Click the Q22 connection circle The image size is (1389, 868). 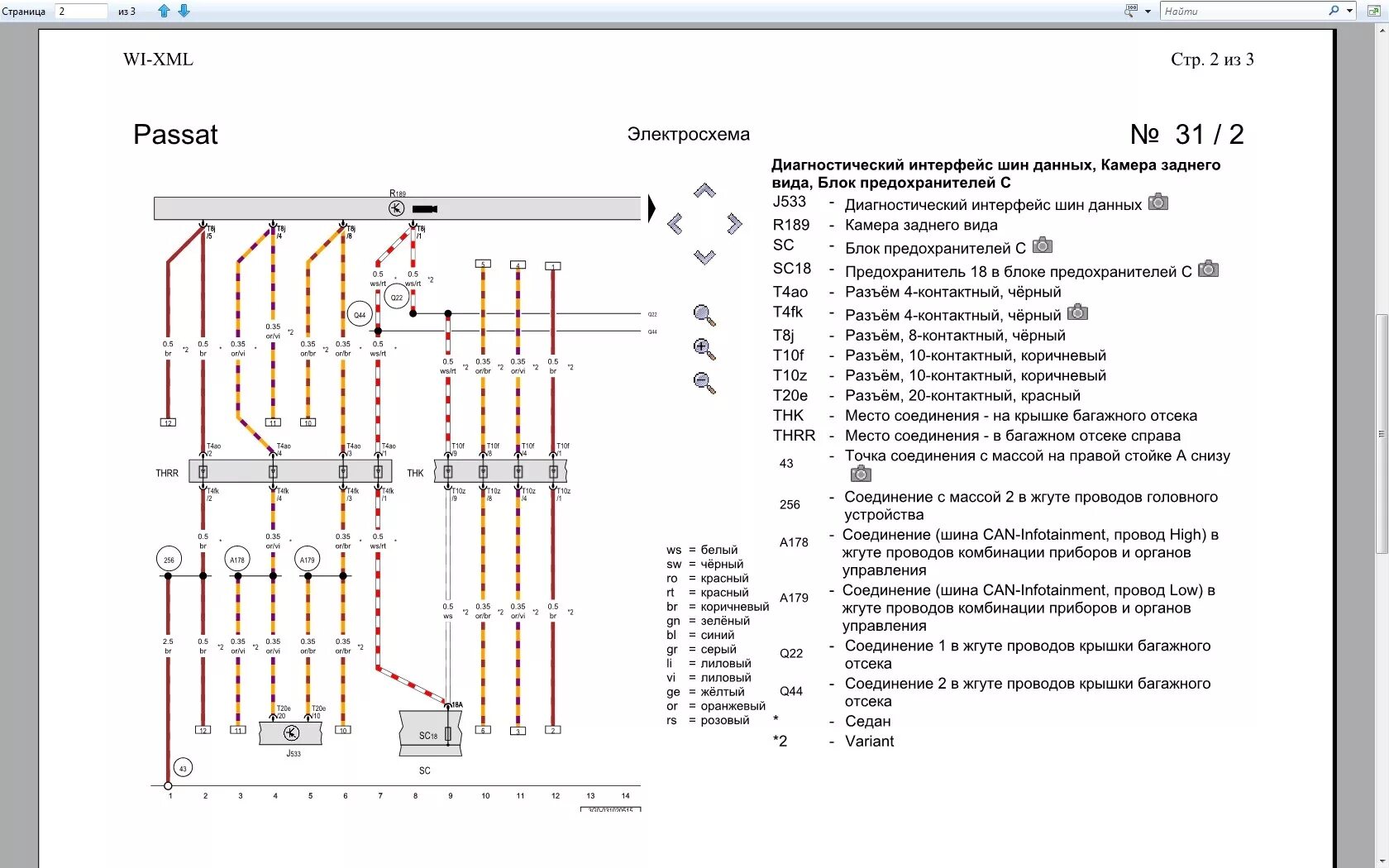coord(397,297)
